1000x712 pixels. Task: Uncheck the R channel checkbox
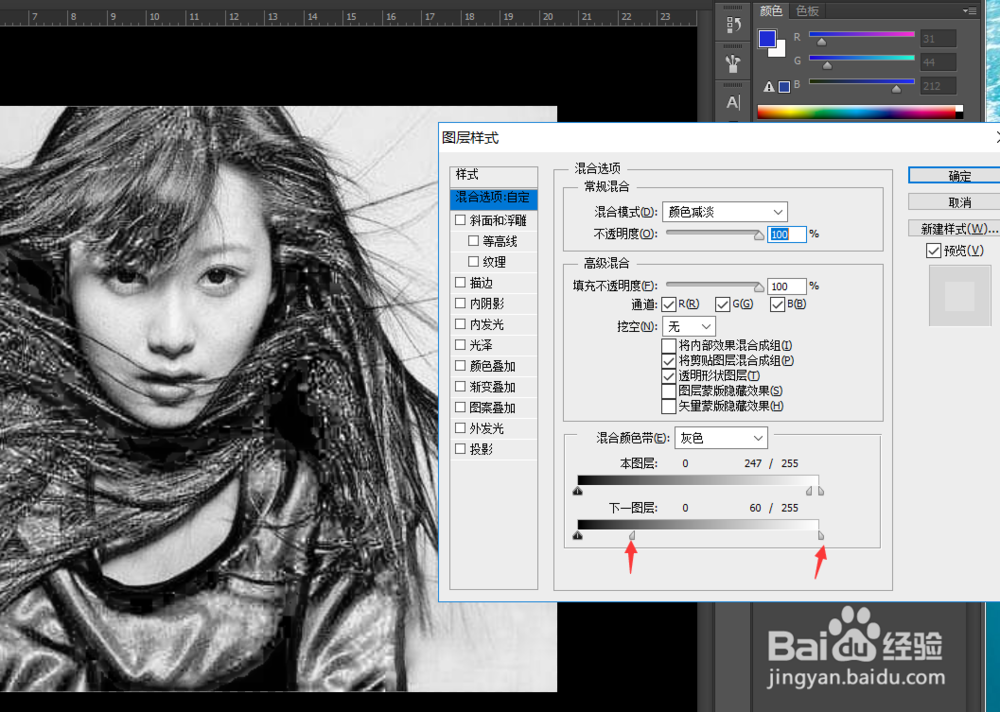click(669, 304)
